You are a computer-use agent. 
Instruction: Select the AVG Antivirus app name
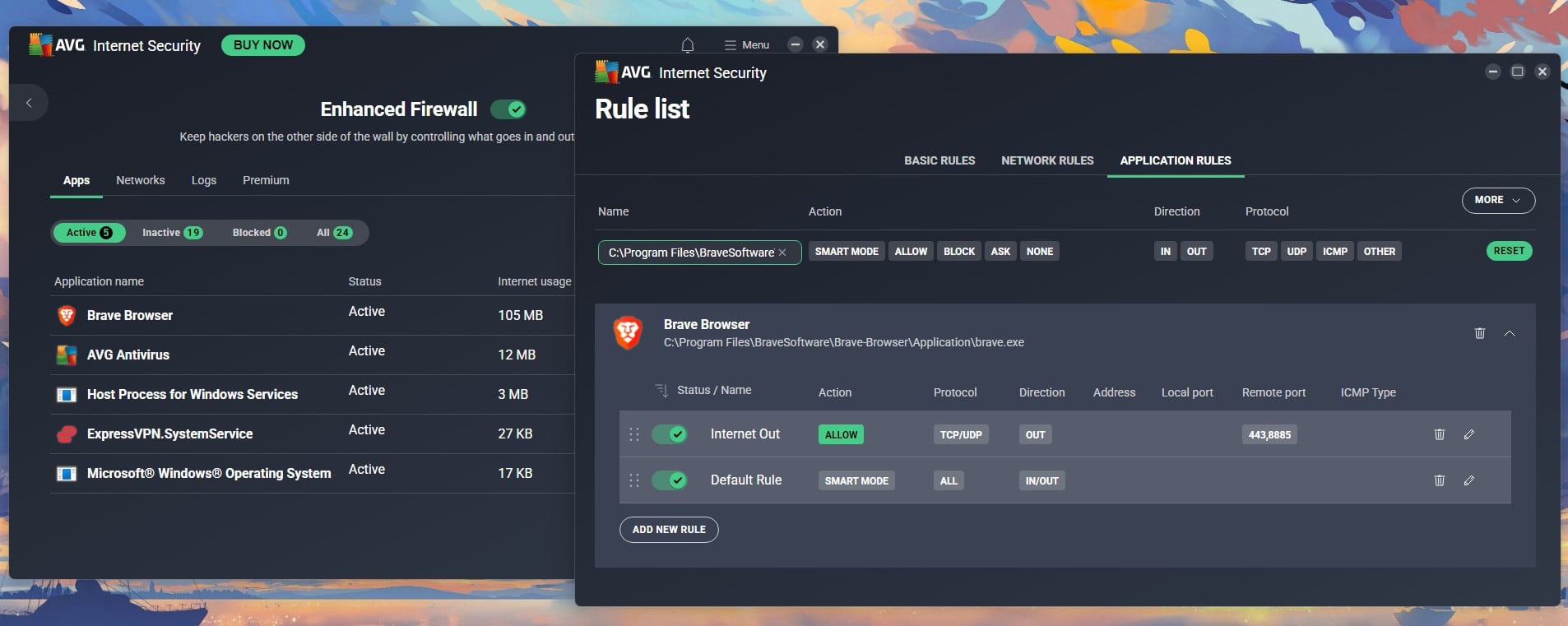click(128, 355)
